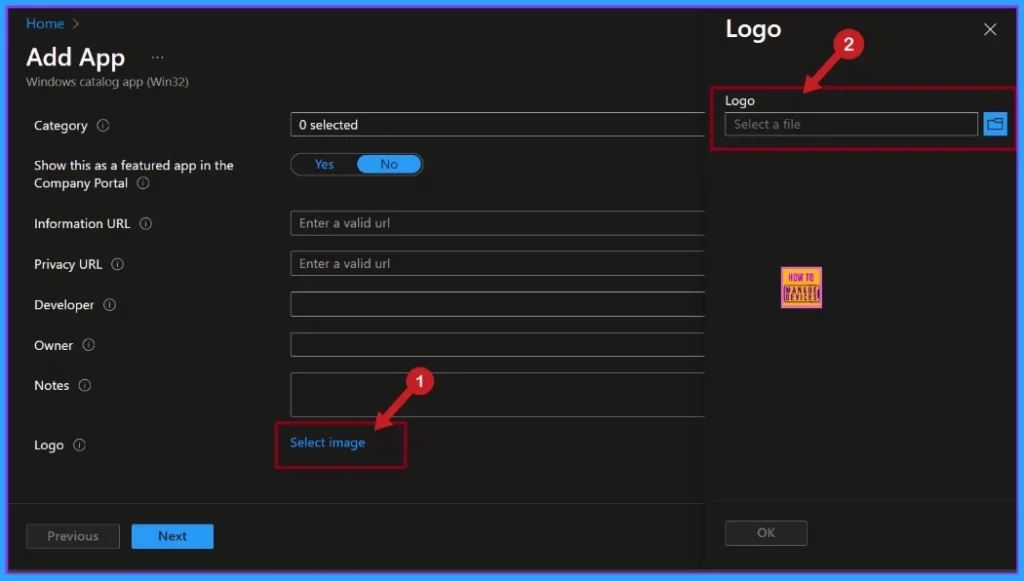Image resolution: width=1024 pixels, height=581 pixels.
Task: Go to the Home breadcrumb
Action: [45, 24]
